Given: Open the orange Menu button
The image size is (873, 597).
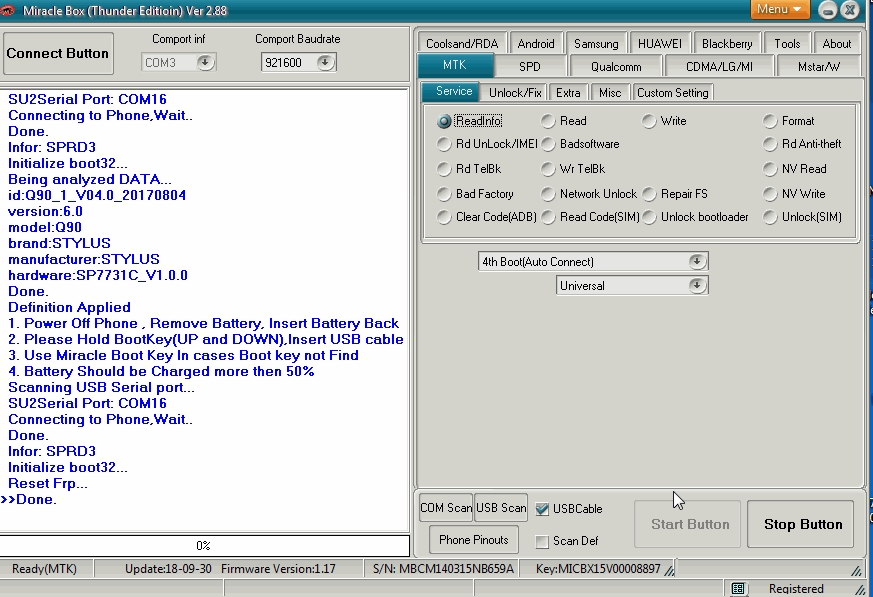Looking at the screenshot, I should tap(779, 9).
